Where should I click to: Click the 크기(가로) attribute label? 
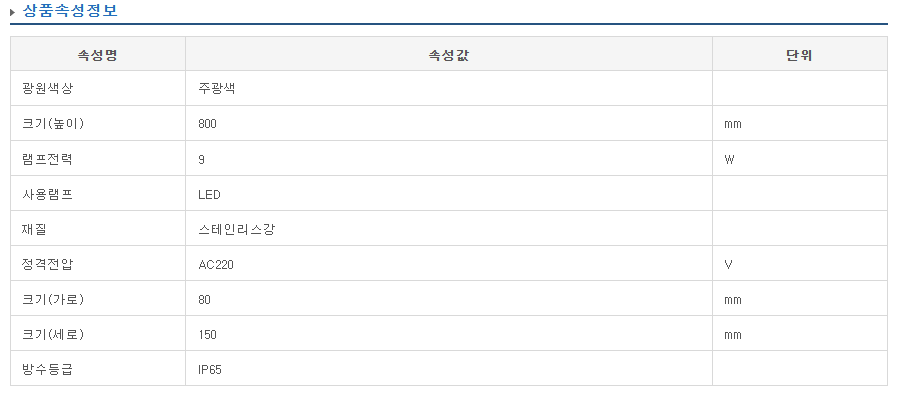coord(52,299)
